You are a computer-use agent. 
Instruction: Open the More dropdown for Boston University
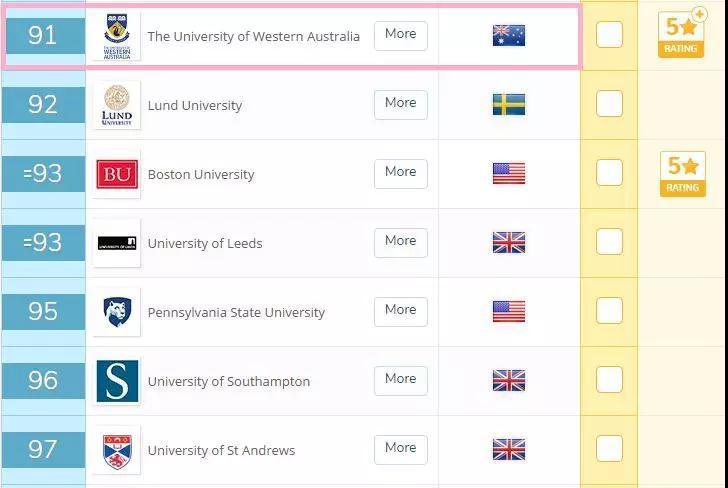click(400, 173)
